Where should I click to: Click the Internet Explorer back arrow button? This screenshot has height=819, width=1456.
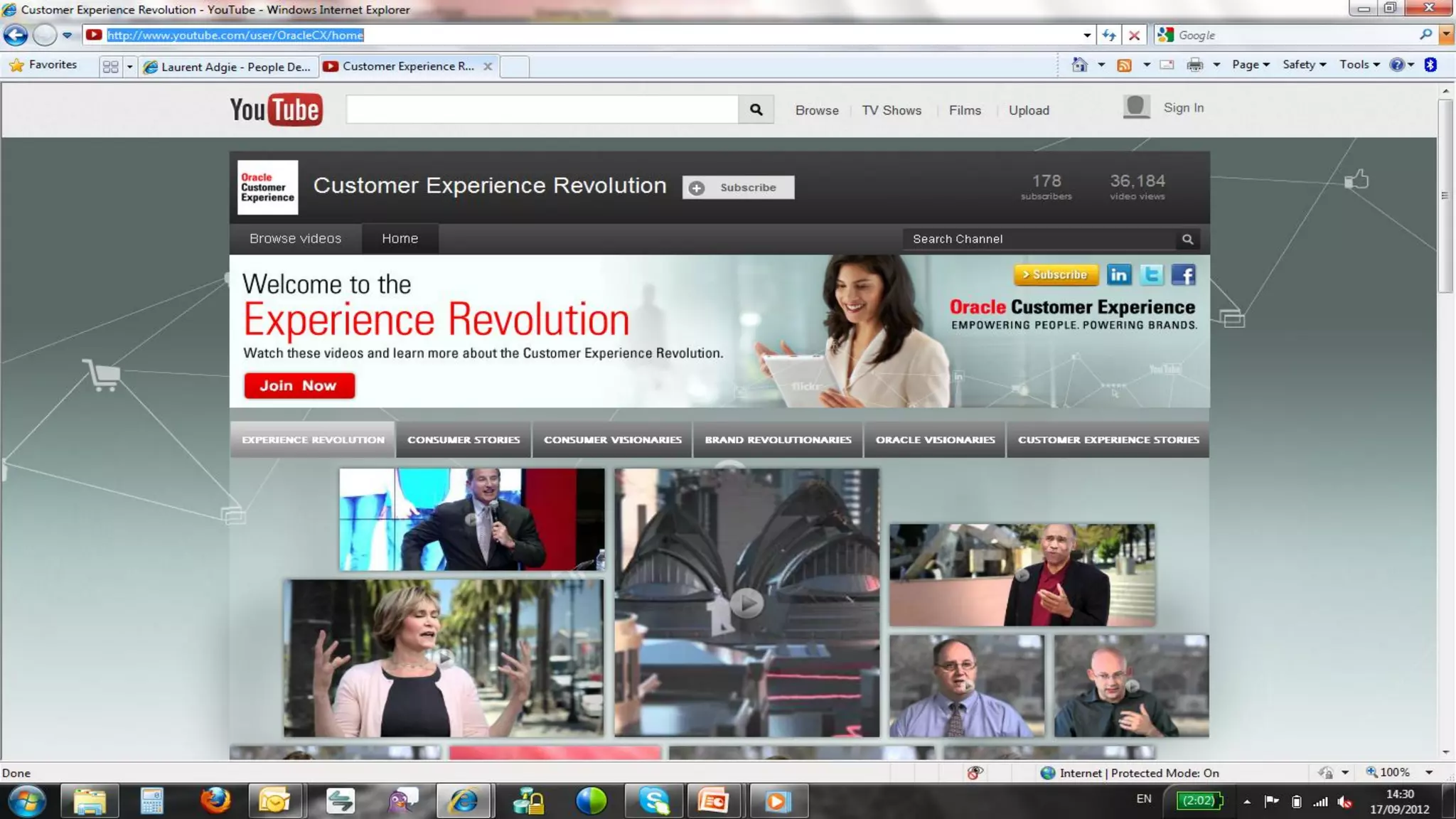coord(16,35)
